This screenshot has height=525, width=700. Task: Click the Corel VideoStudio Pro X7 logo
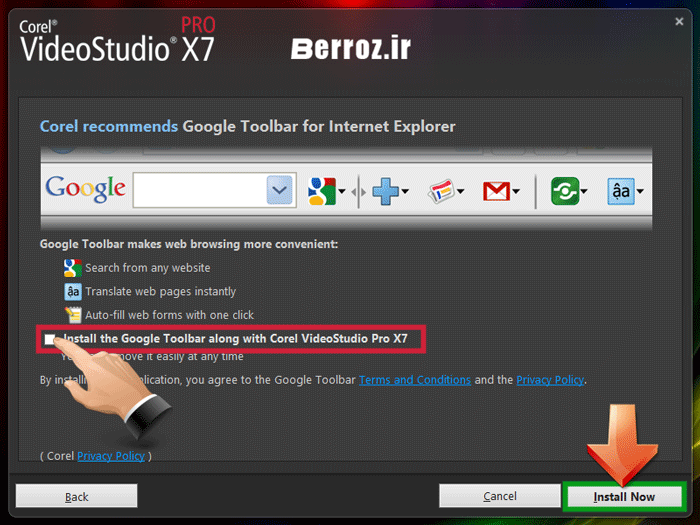coord(117,40)
